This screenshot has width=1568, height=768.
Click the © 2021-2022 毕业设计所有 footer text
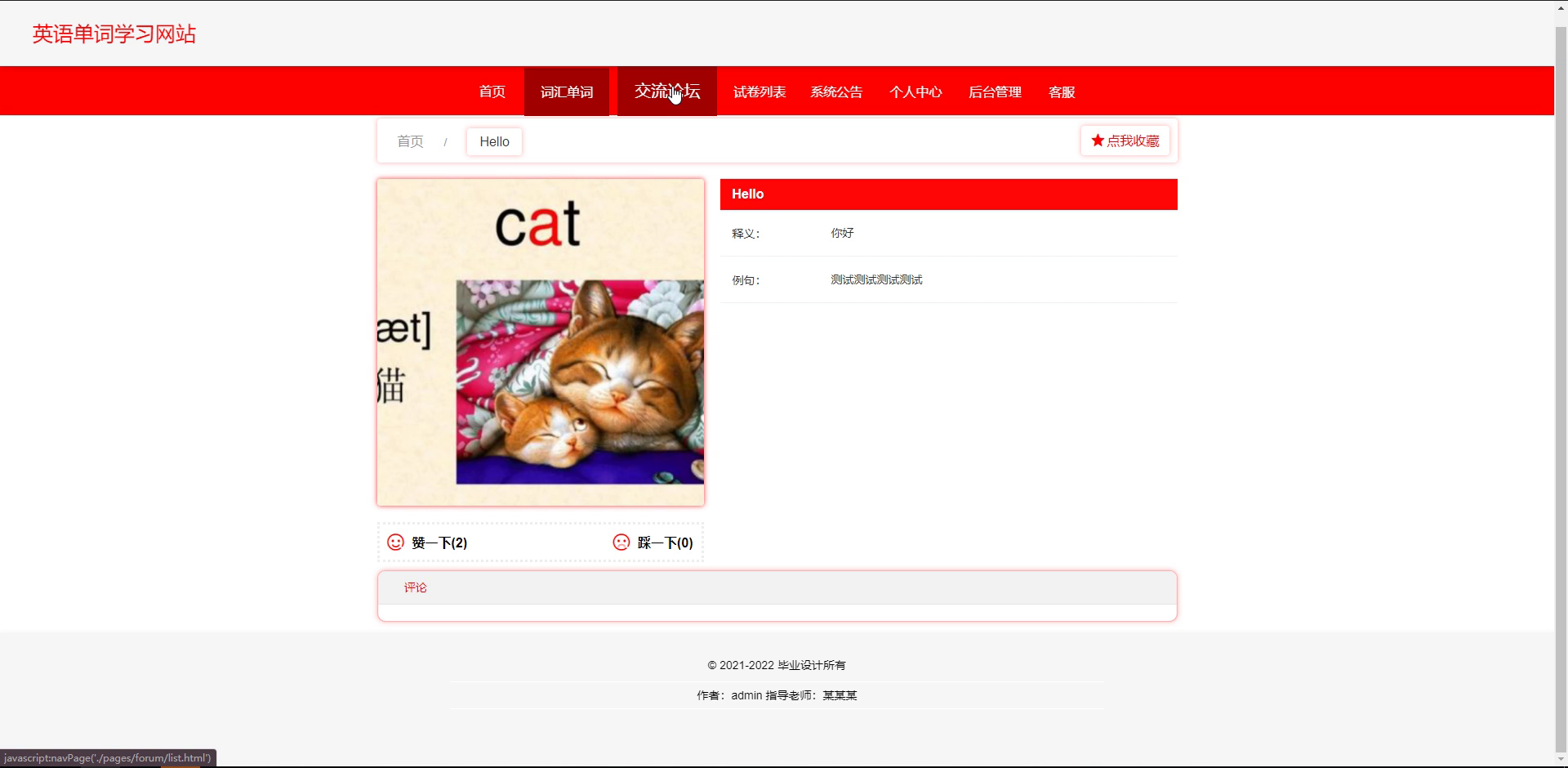(777, 665)
